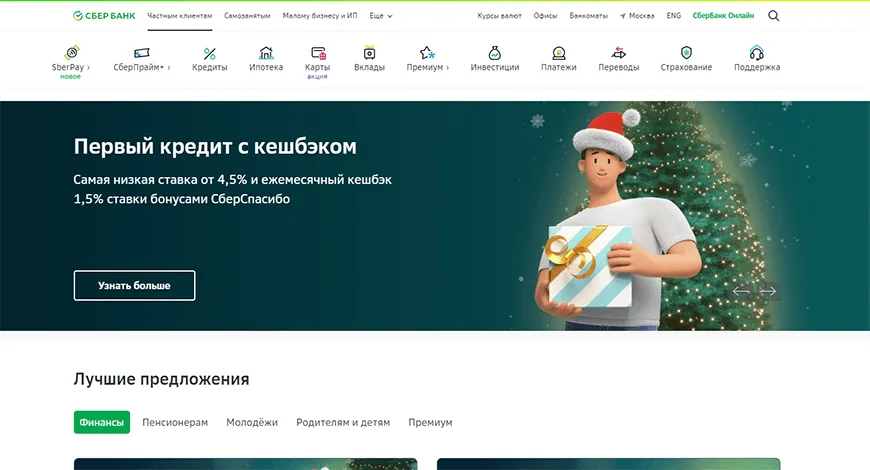
Task: Click the SberPay icon in navigation
Action: coord(71,52)
